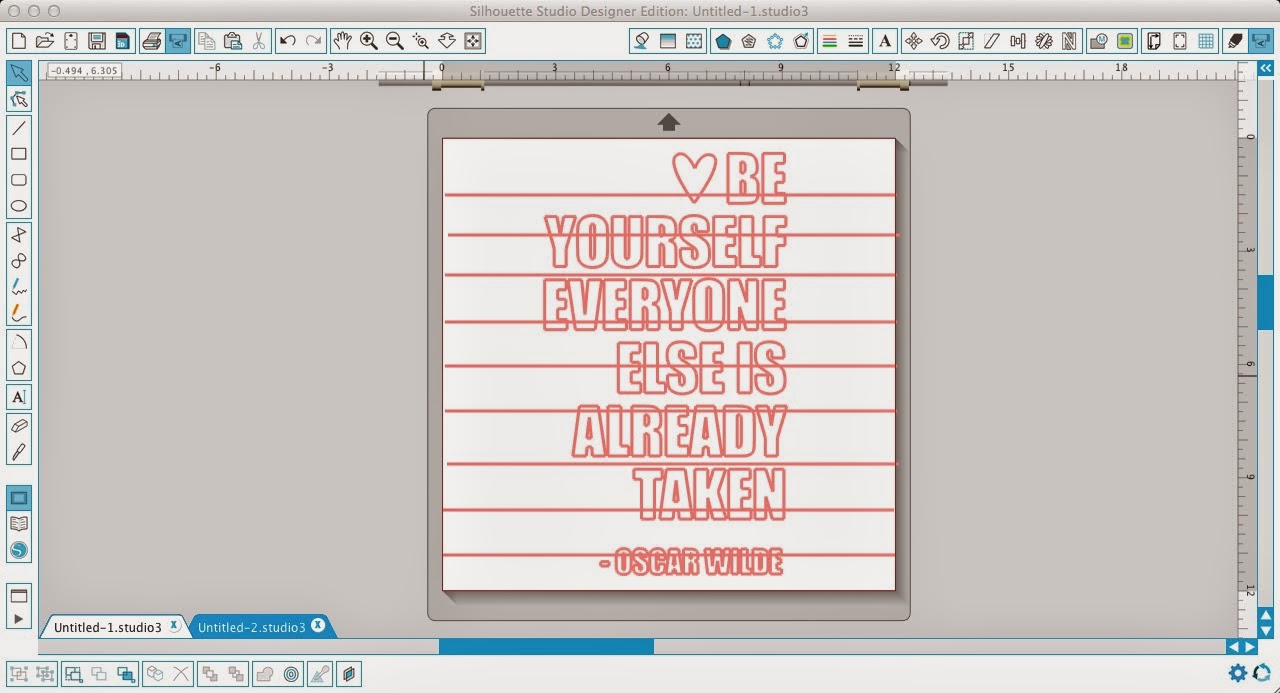
Task: Open the Rotate options window
Action: point(940,41)
